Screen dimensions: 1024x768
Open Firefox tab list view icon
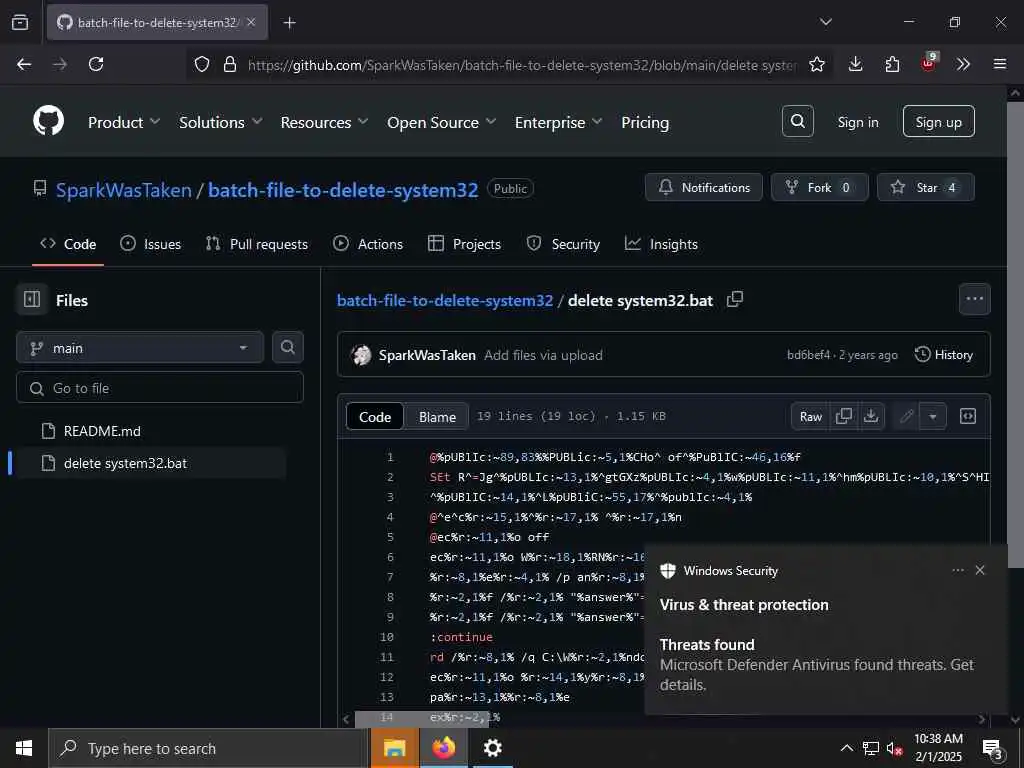coord(20,22)
